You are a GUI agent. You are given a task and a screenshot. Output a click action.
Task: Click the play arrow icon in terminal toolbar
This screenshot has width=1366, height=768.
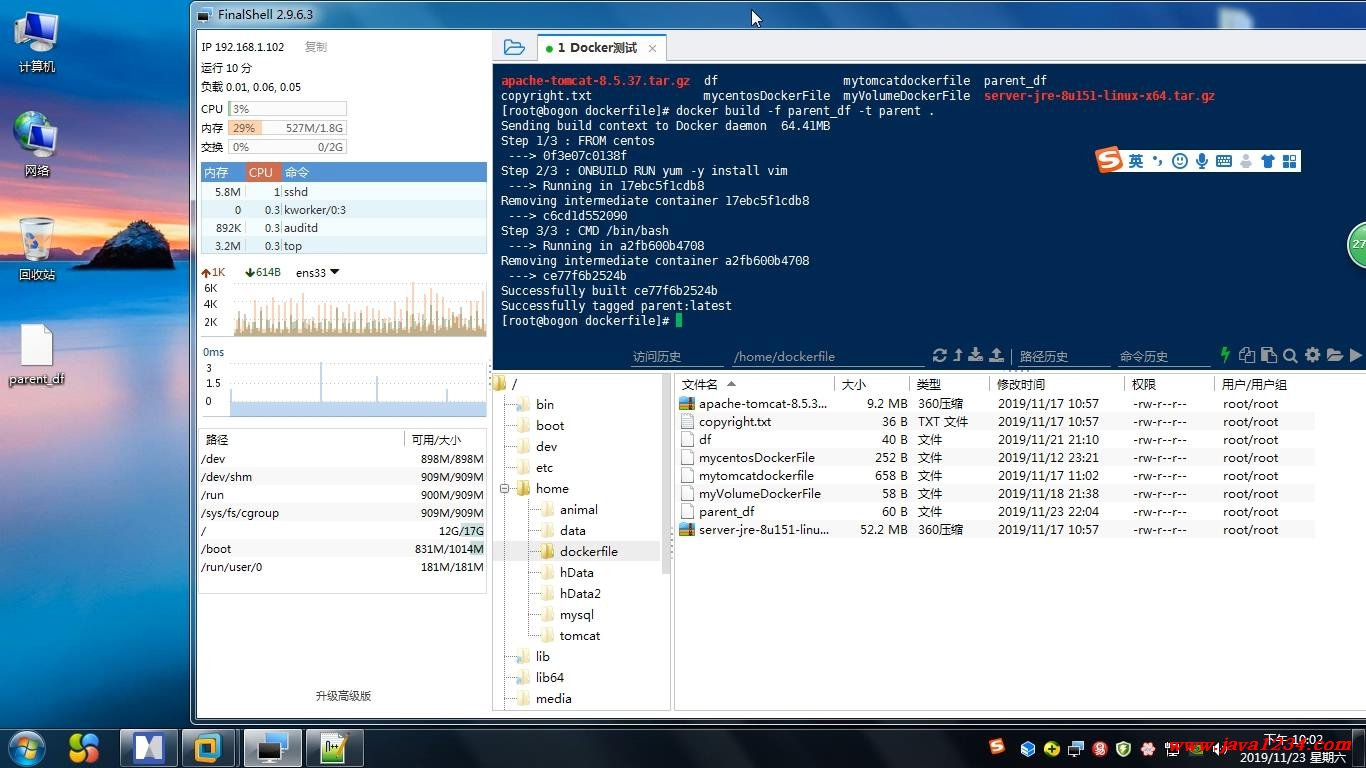click(x=1355, y=355)
